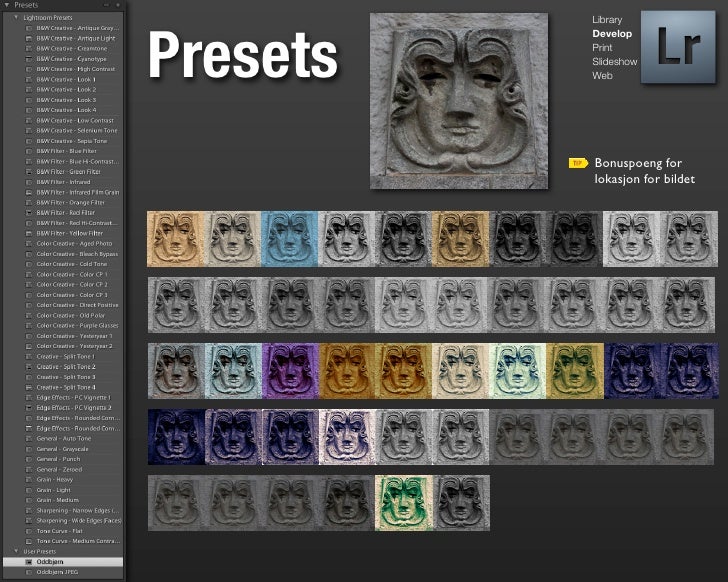Click icon beside Color Creative - Yesteryear 2

29,346
